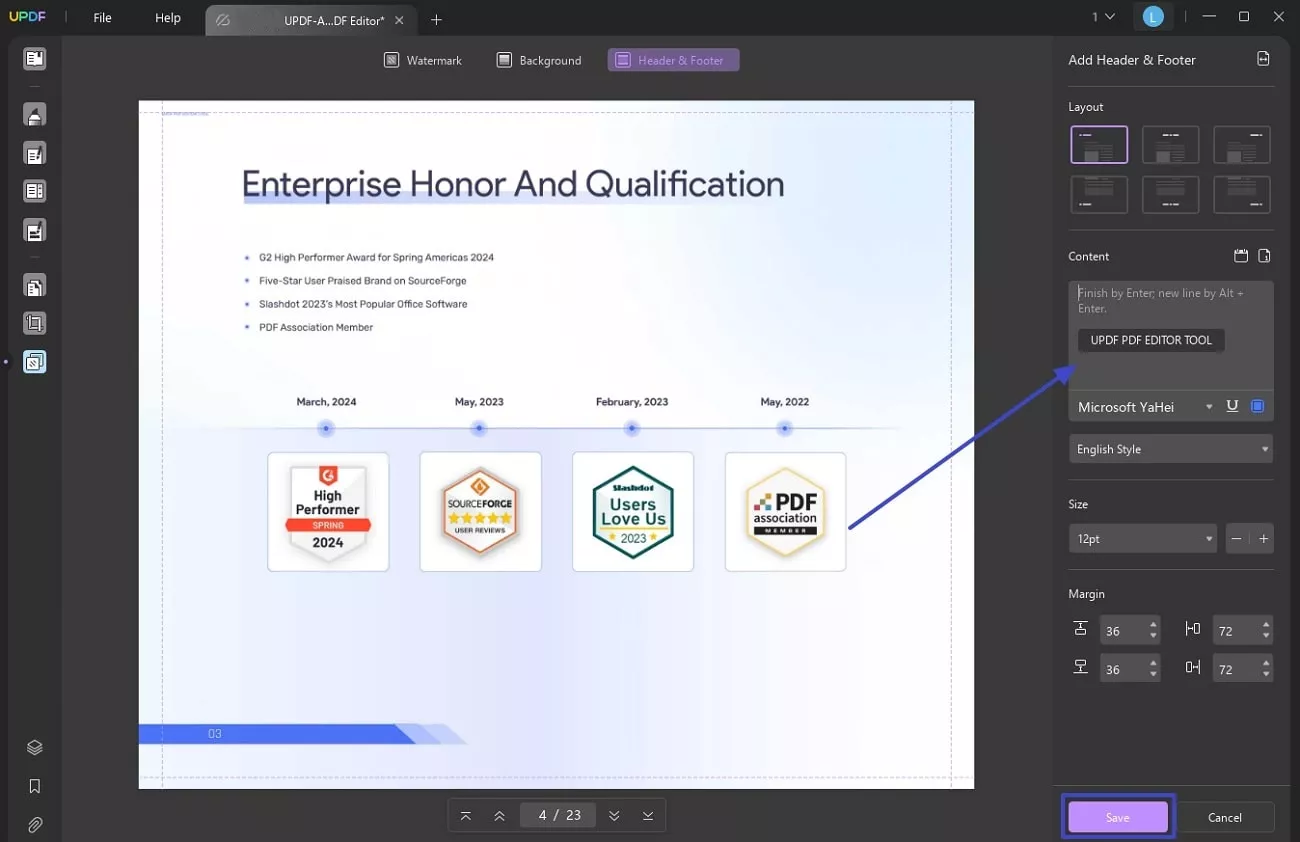
Task: Increase the left margin with up arrow
Action: click(x=1267, y=624)
